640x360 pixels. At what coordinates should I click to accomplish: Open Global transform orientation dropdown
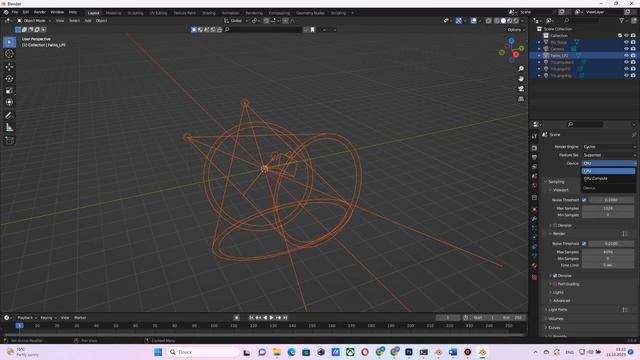[x=236, y=21]
